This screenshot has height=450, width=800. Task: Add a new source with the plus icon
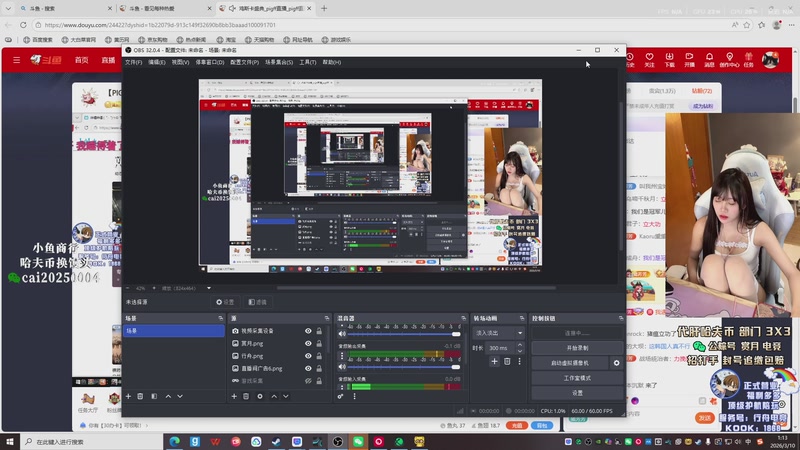click(x=234, y=396)
